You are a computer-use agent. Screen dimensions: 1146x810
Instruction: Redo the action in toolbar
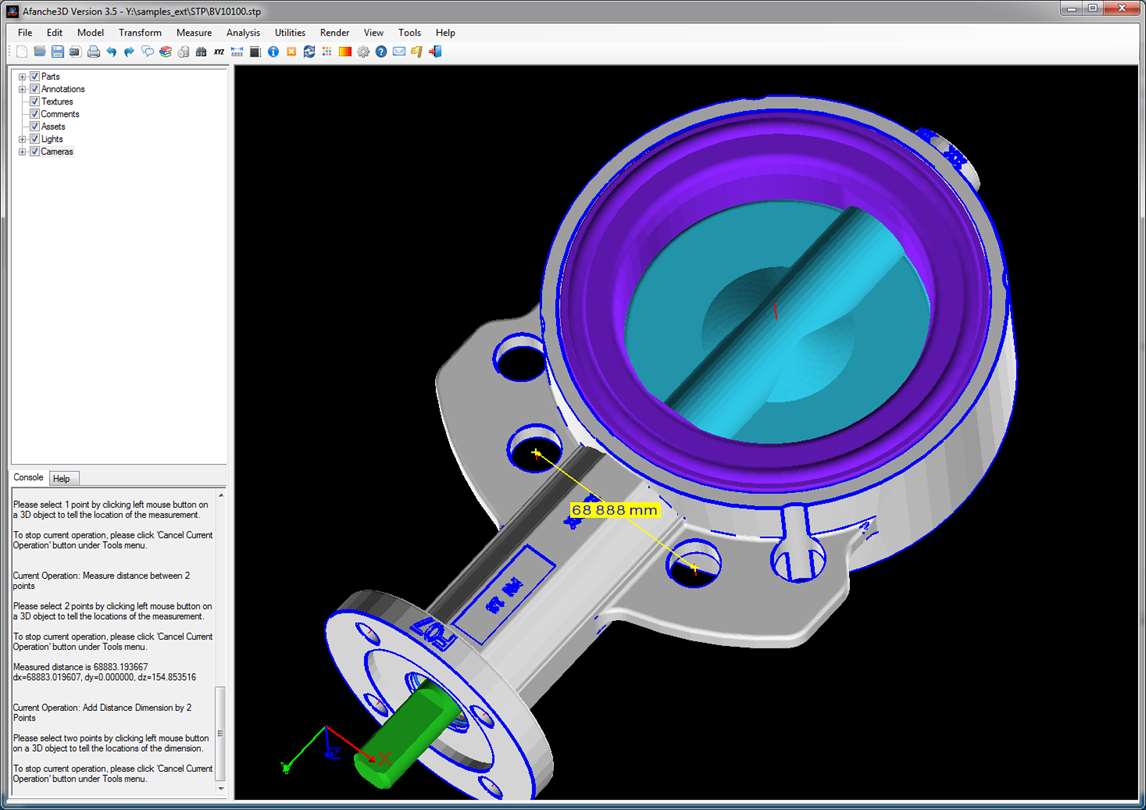point(129,51)
